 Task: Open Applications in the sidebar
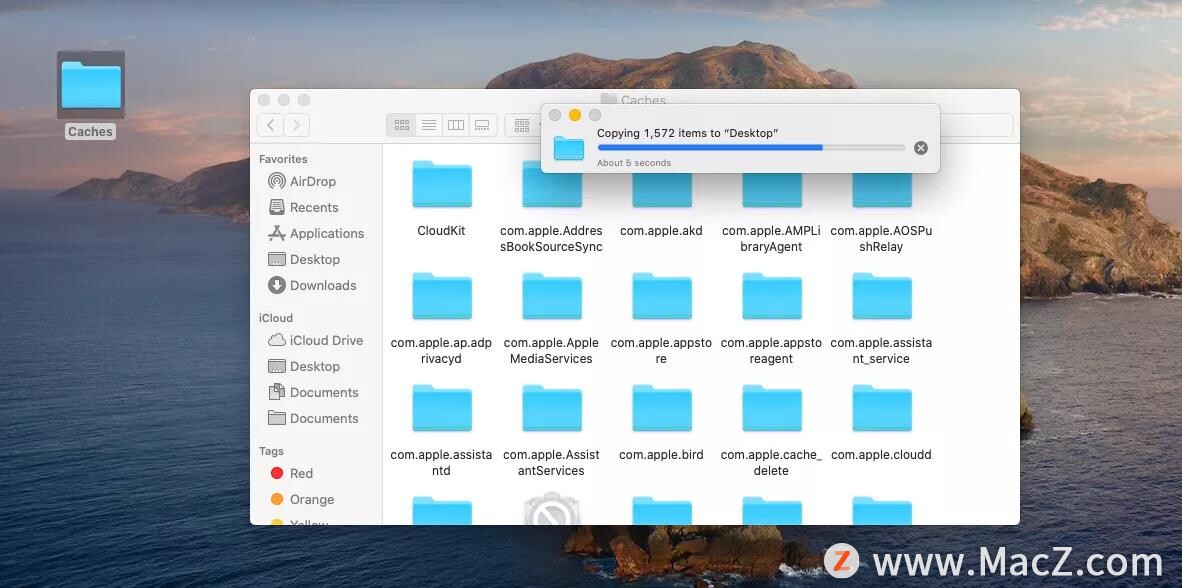(316, 234)
